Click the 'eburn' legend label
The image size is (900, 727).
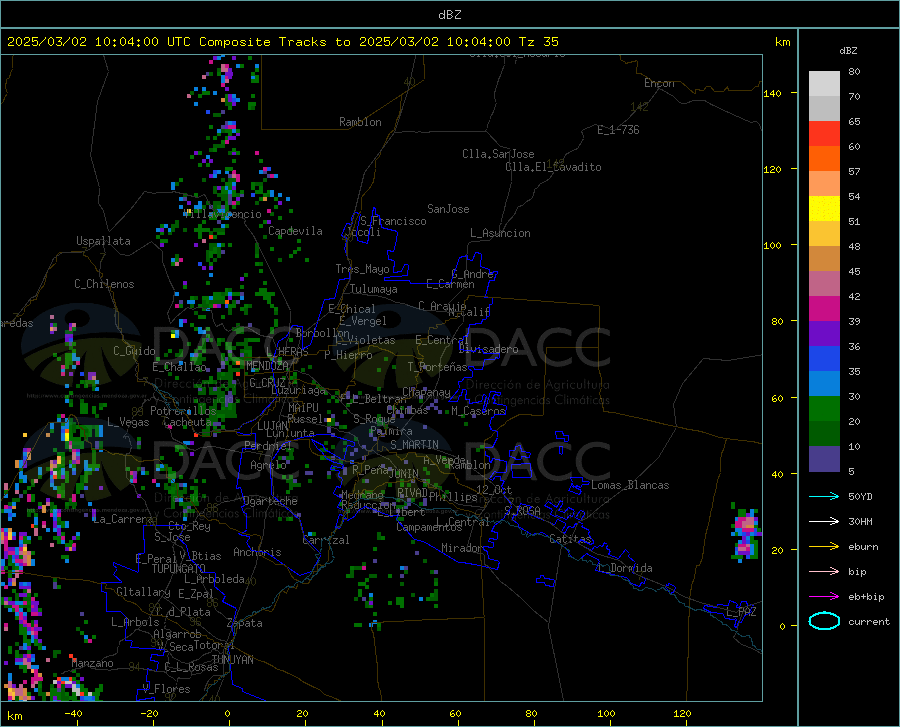(863, 546)
